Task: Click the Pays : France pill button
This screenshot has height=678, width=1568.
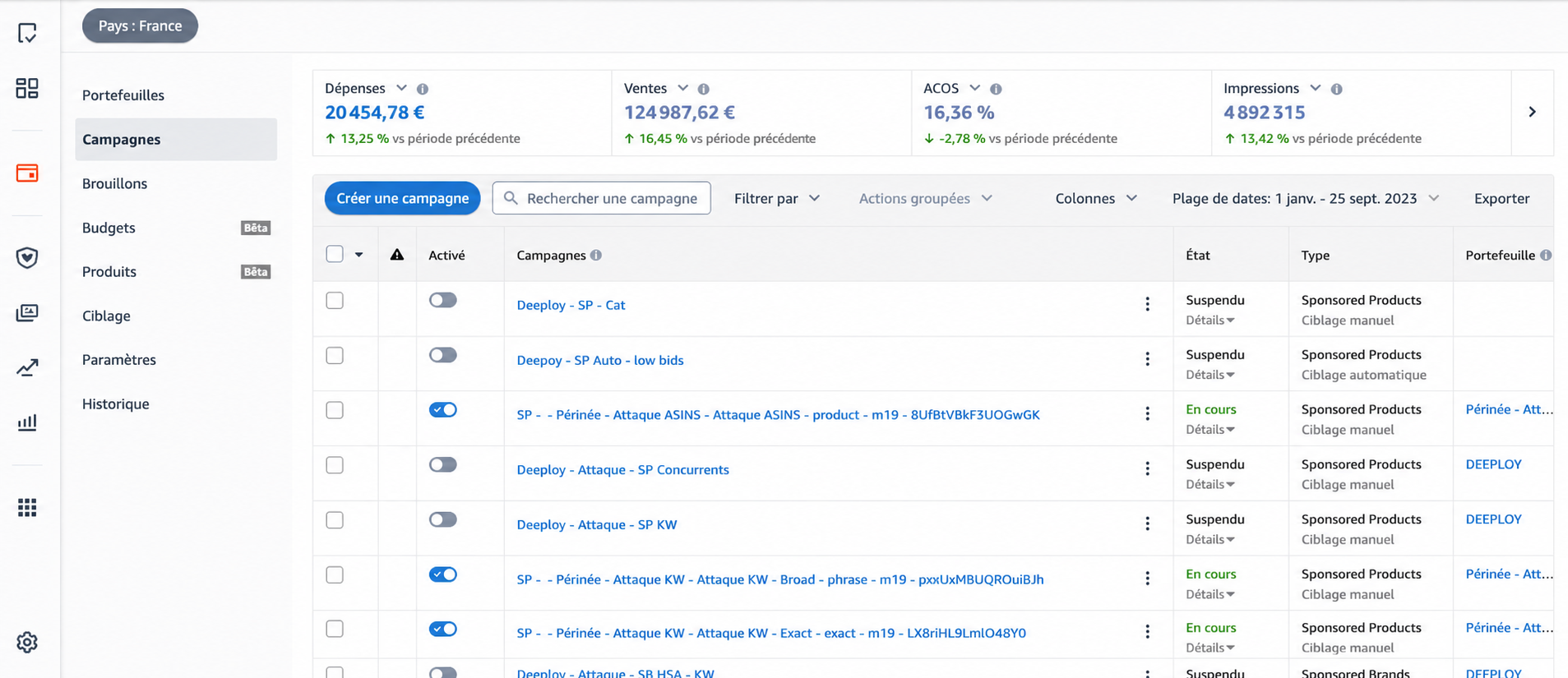Action: tap(140, 25)
